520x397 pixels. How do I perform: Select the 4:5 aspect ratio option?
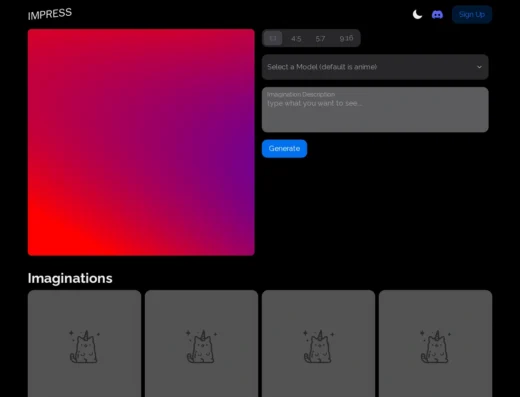296,39
